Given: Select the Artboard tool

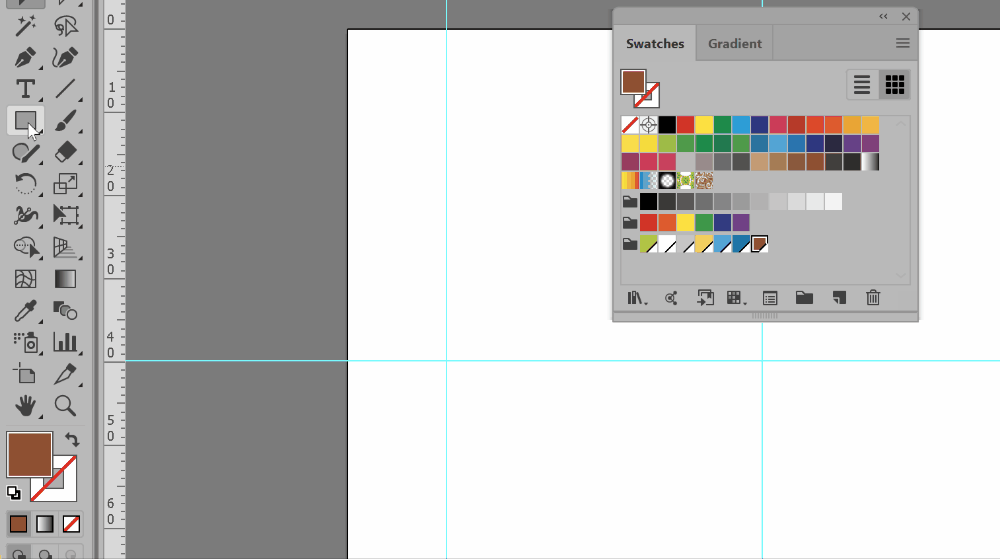Looking at the screenshot, I should (x=26, y=374).
